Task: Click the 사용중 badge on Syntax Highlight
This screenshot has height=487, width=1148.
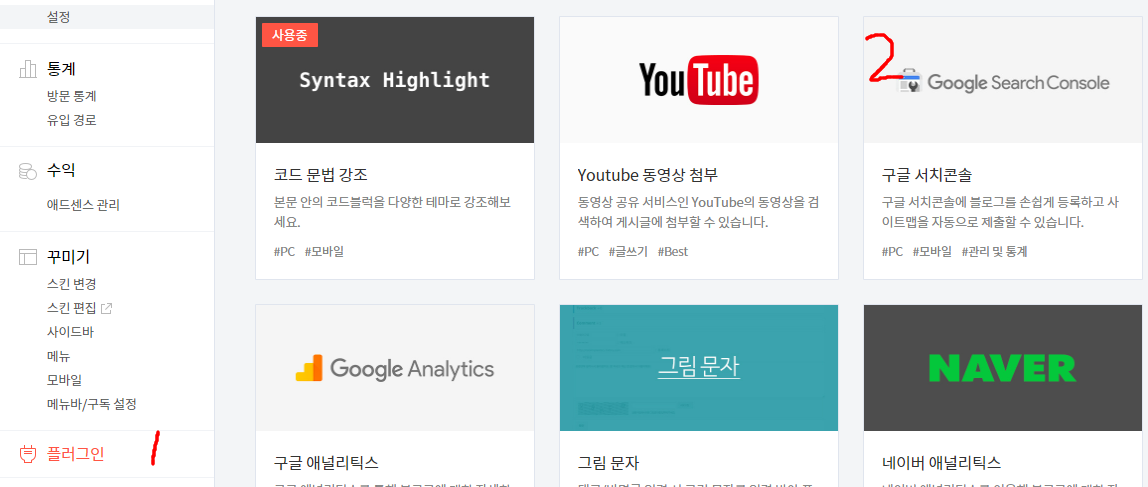Action: pyautogui.click(x=290, y=35)
